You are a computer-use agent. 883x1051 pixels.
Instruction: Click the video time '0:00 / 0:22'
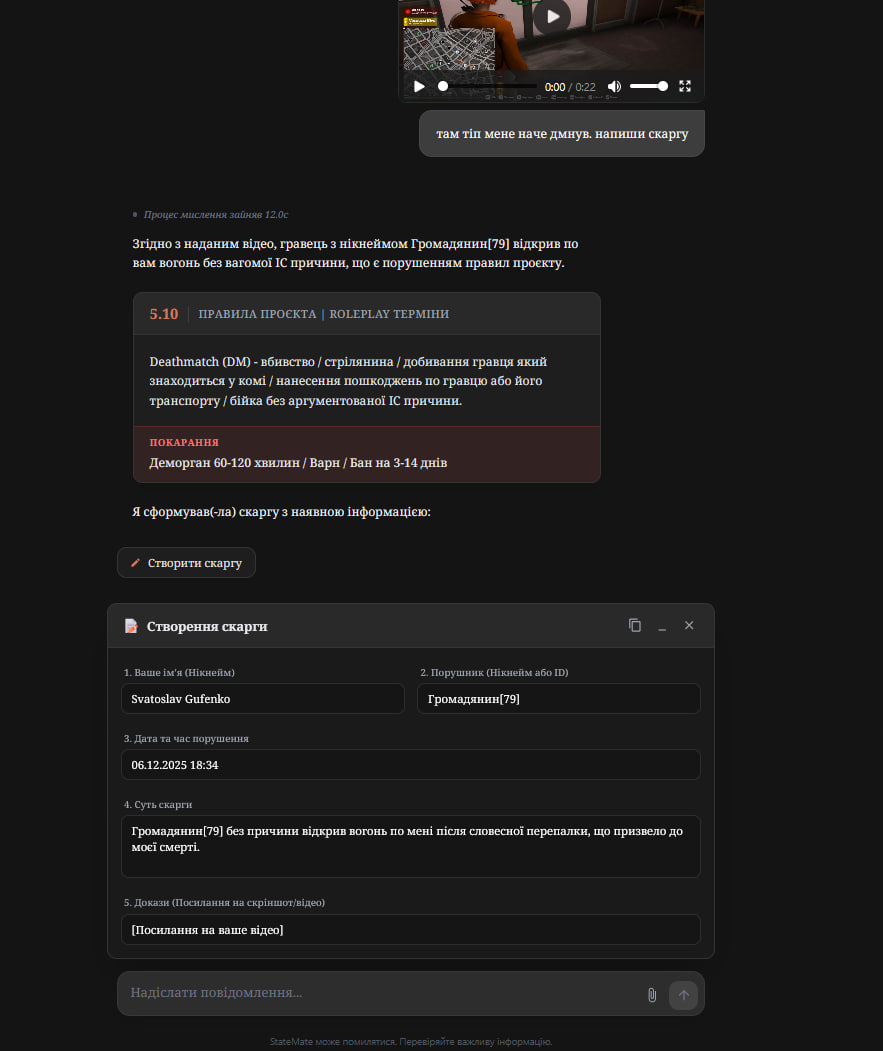570,87
